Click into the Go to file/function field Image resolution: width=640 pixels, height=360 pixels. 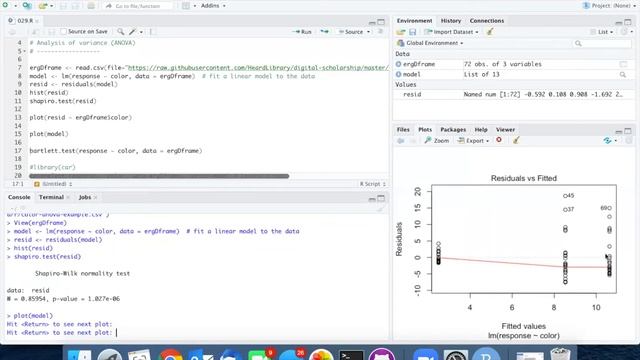[138, 6]
